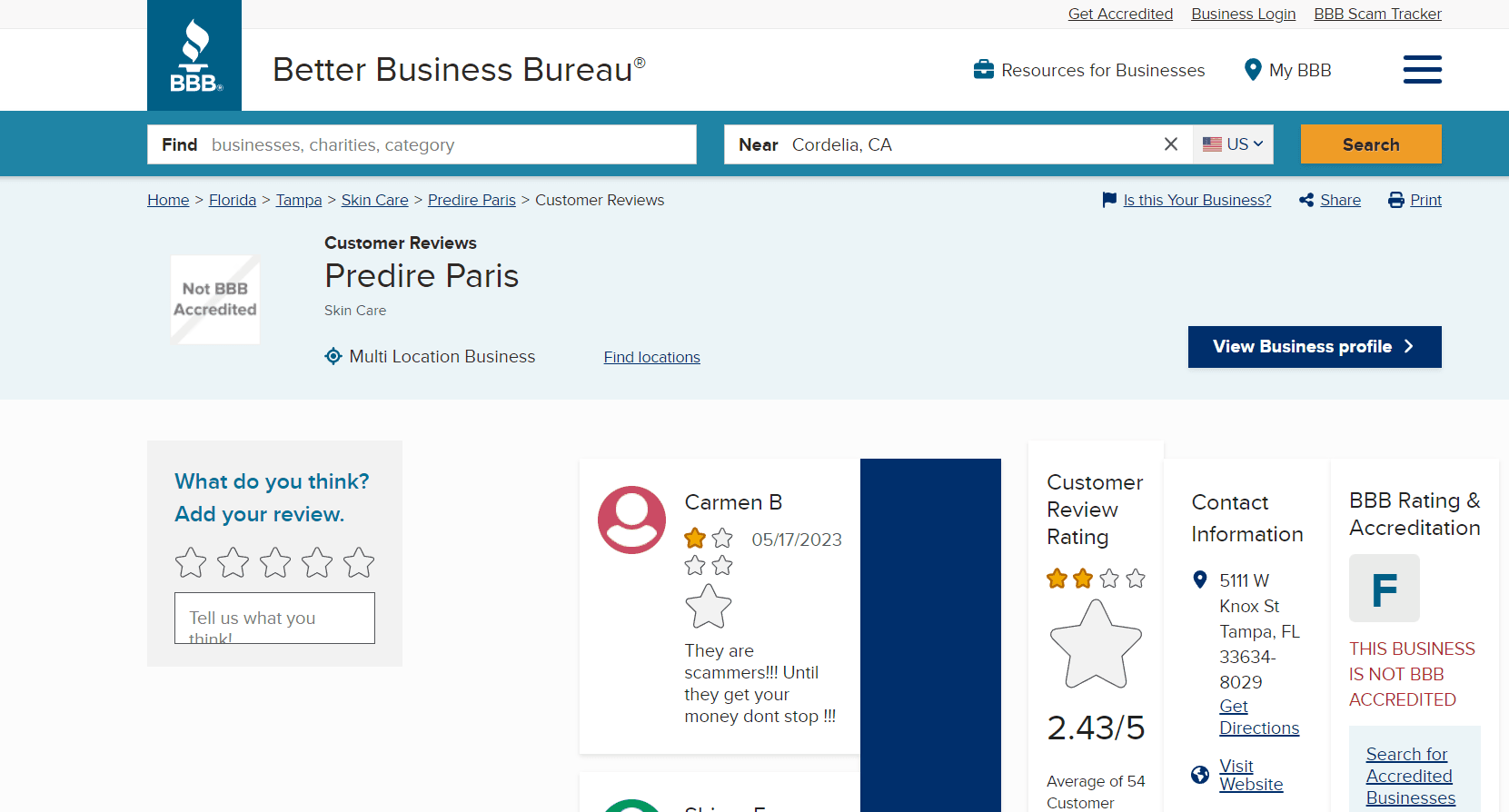Open Resources for Businesses

[1089, 70]
